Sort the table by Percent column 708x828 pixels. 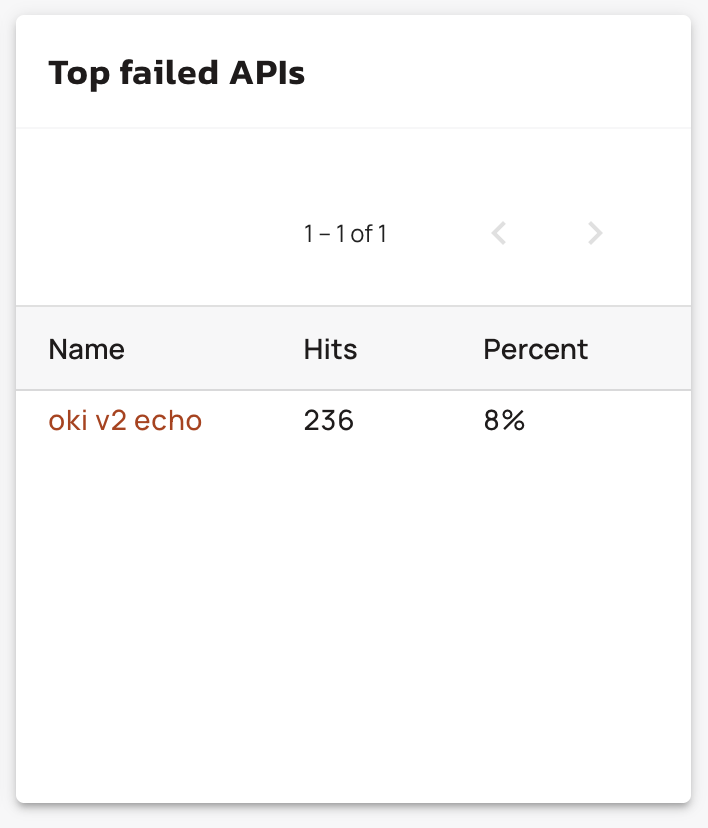535,349
